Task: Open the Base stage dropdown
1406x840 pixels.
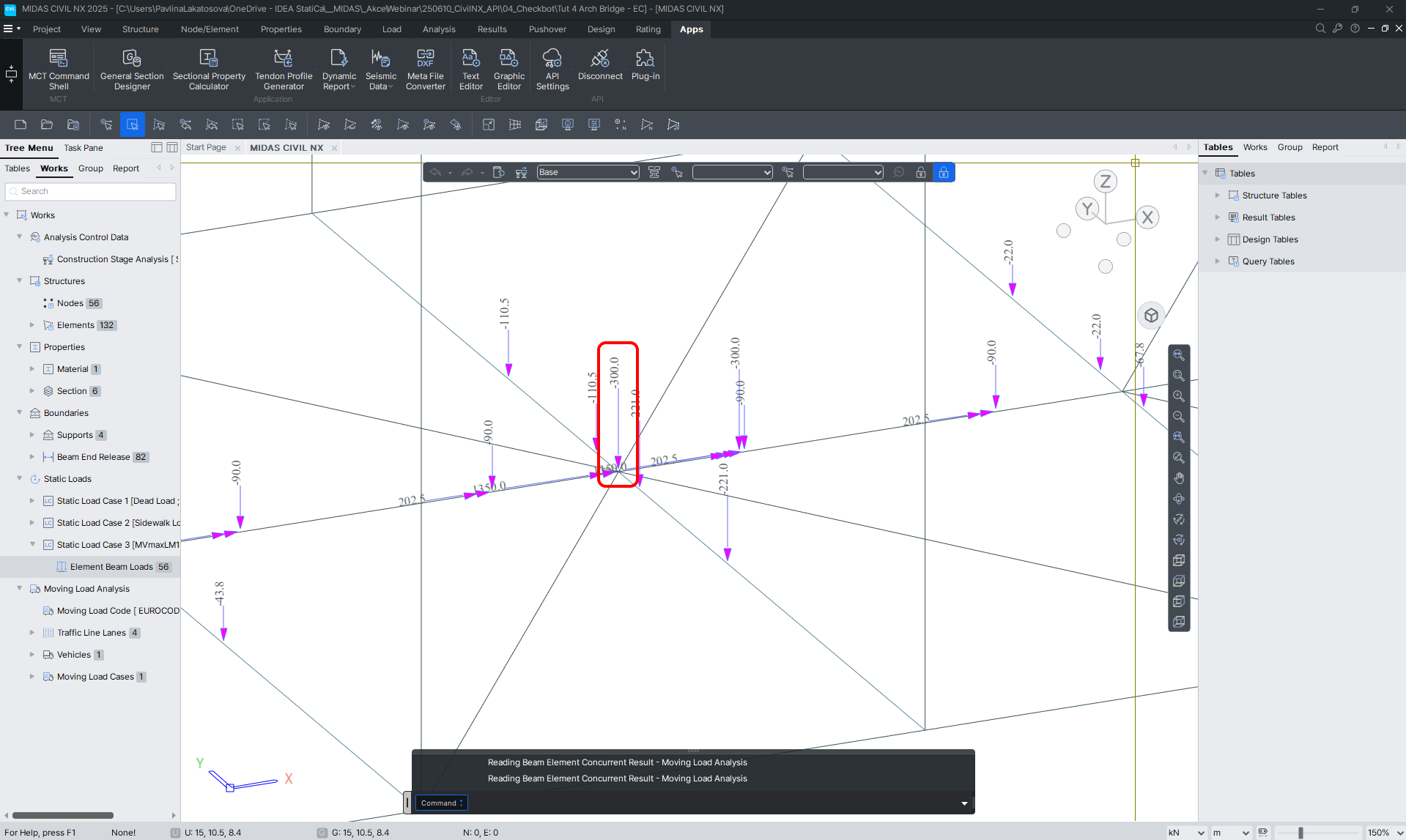Action: [x=588, y=172]
